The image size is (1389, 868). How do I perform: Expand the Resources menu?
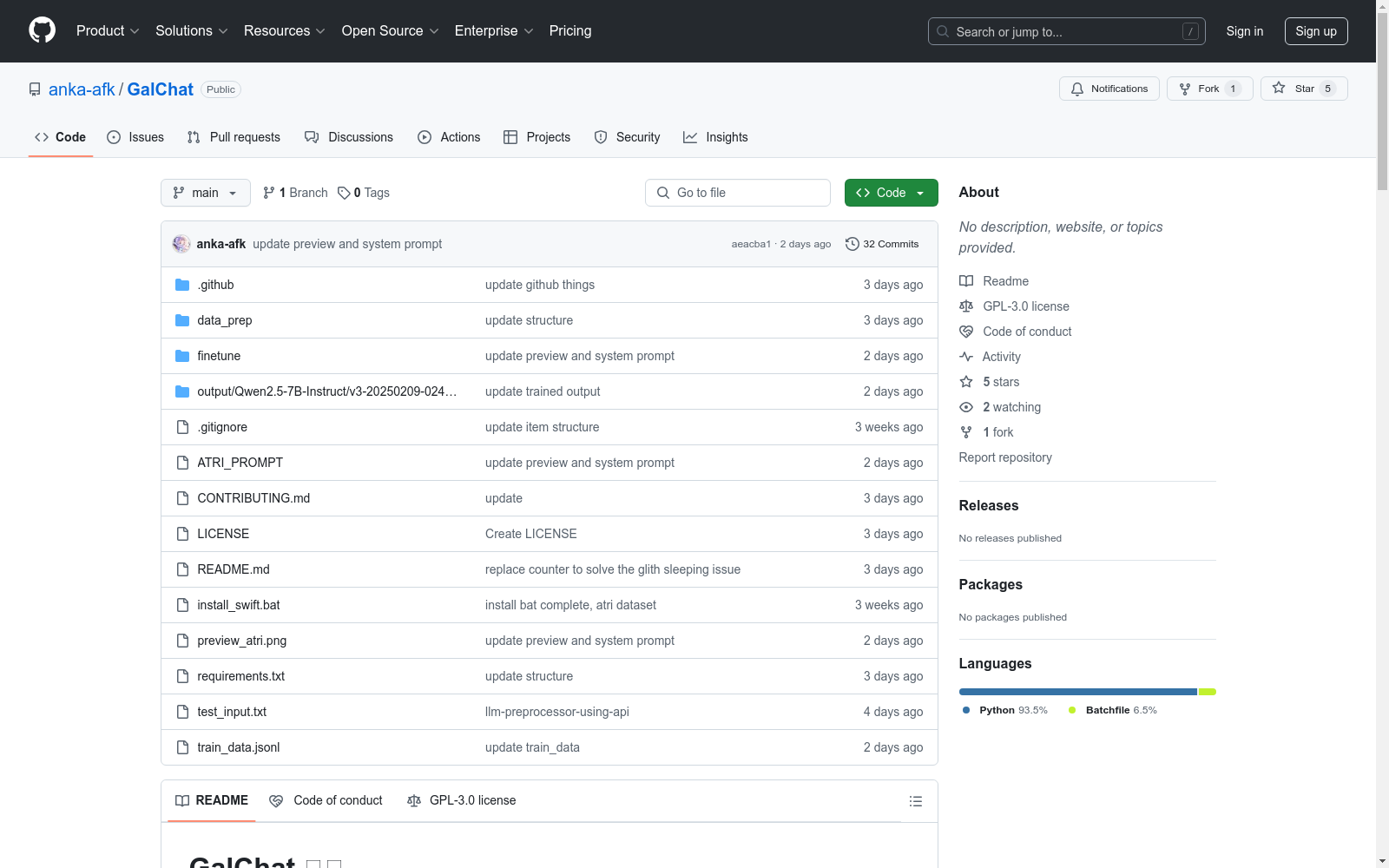285,30
